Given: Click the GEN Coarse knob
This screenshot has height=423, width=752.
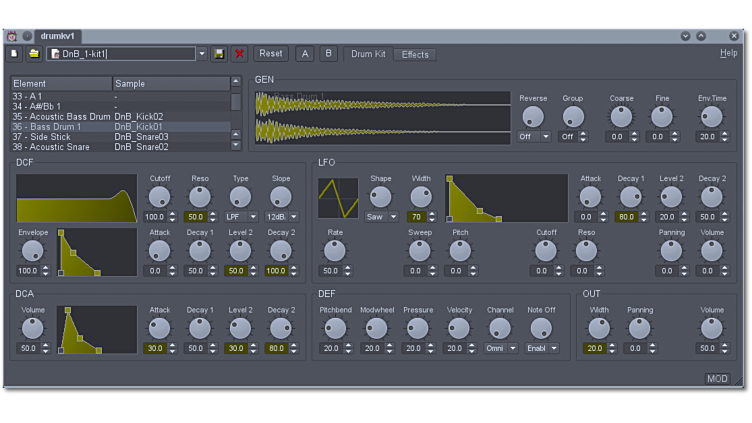Looking at the screenshot, I should point(621,116).
